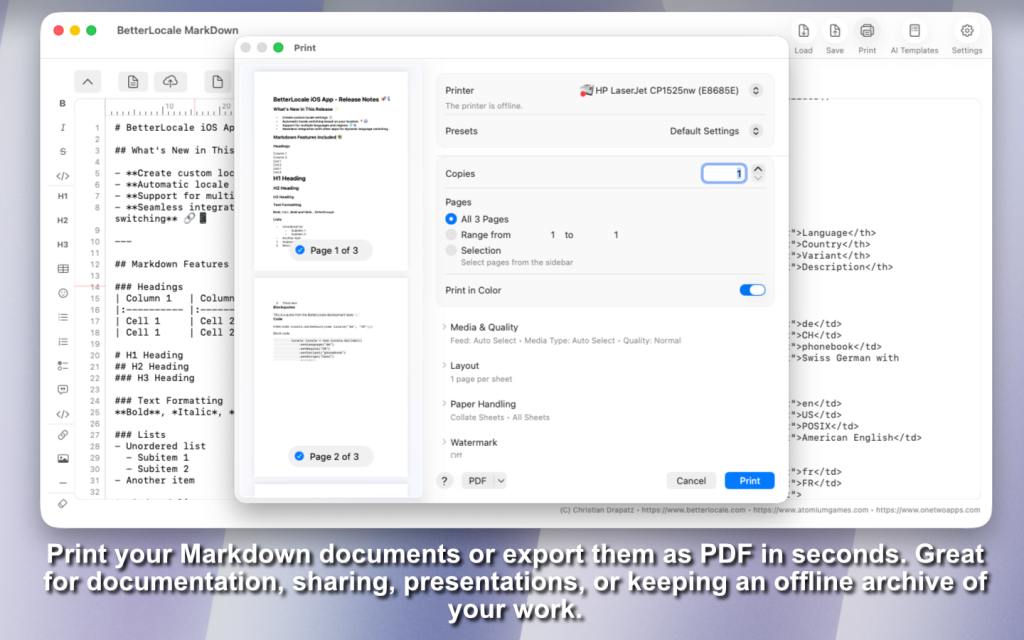The image size is (1024, 640).
Task: Insert an image from the sidebar
Action: (62, 459)
